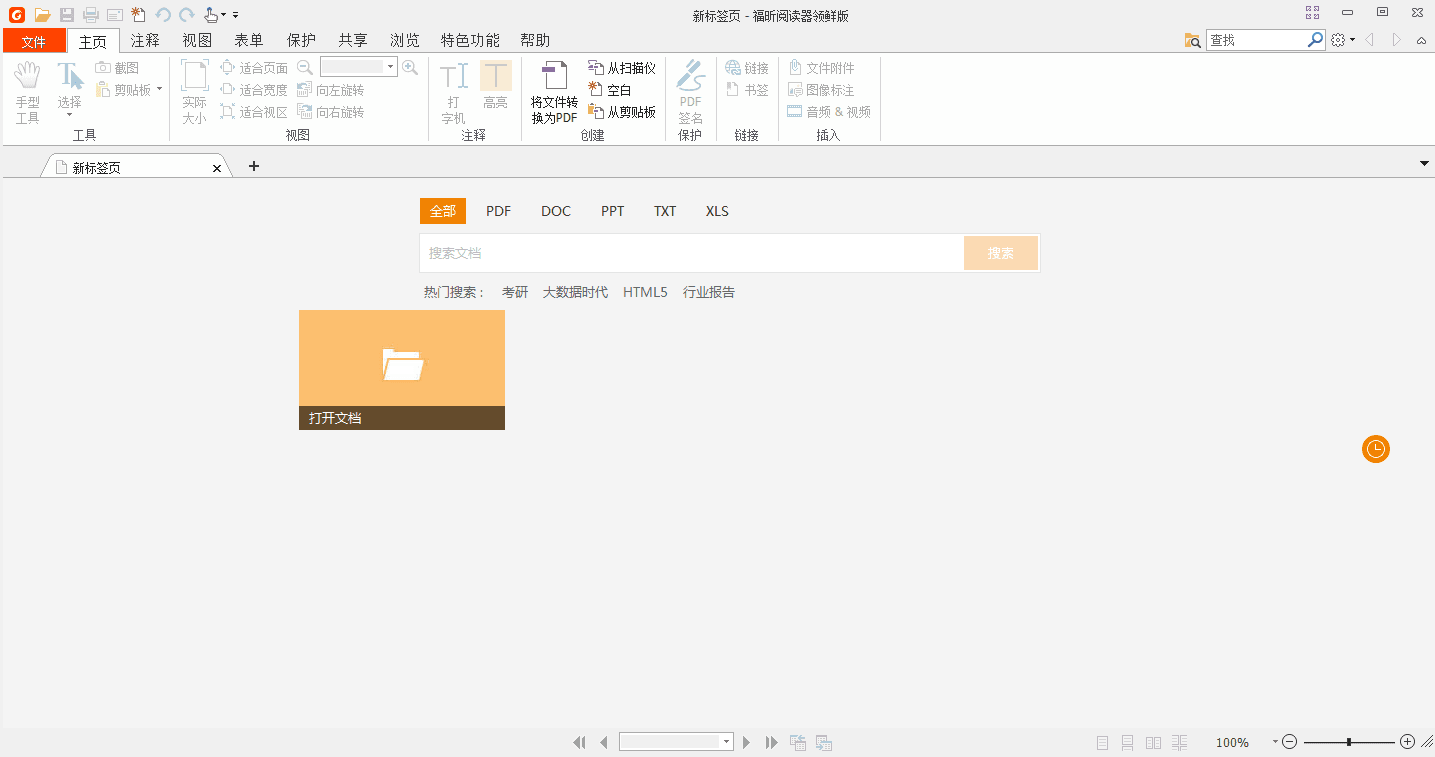Expand the customize quick access toolbar arrow
Image resolution: width=1435 pixels, height=757 pixels.
coord(236,15)
